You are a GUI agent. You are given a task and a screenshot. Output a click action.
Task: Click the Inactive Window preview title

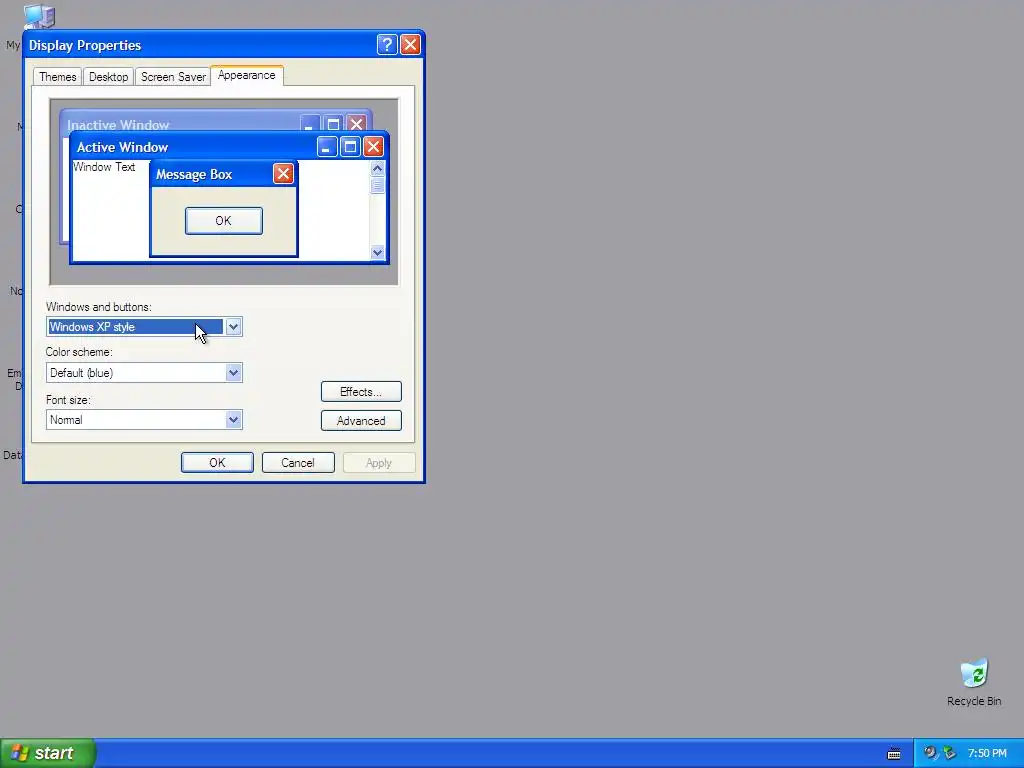pos(118,125)
